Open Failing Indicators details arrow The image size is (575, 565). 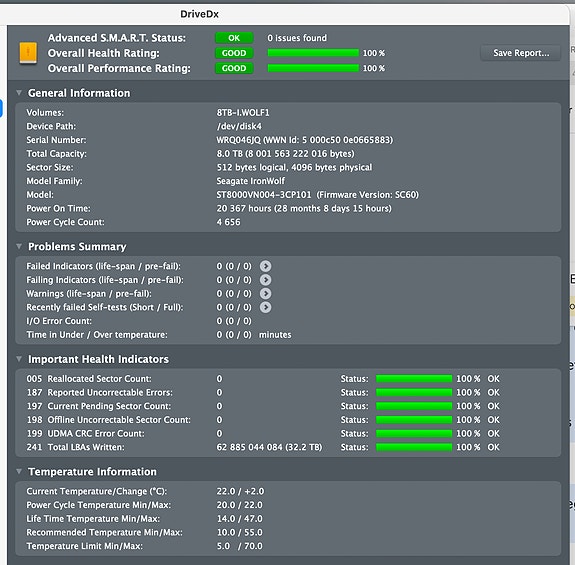point(265,280)
